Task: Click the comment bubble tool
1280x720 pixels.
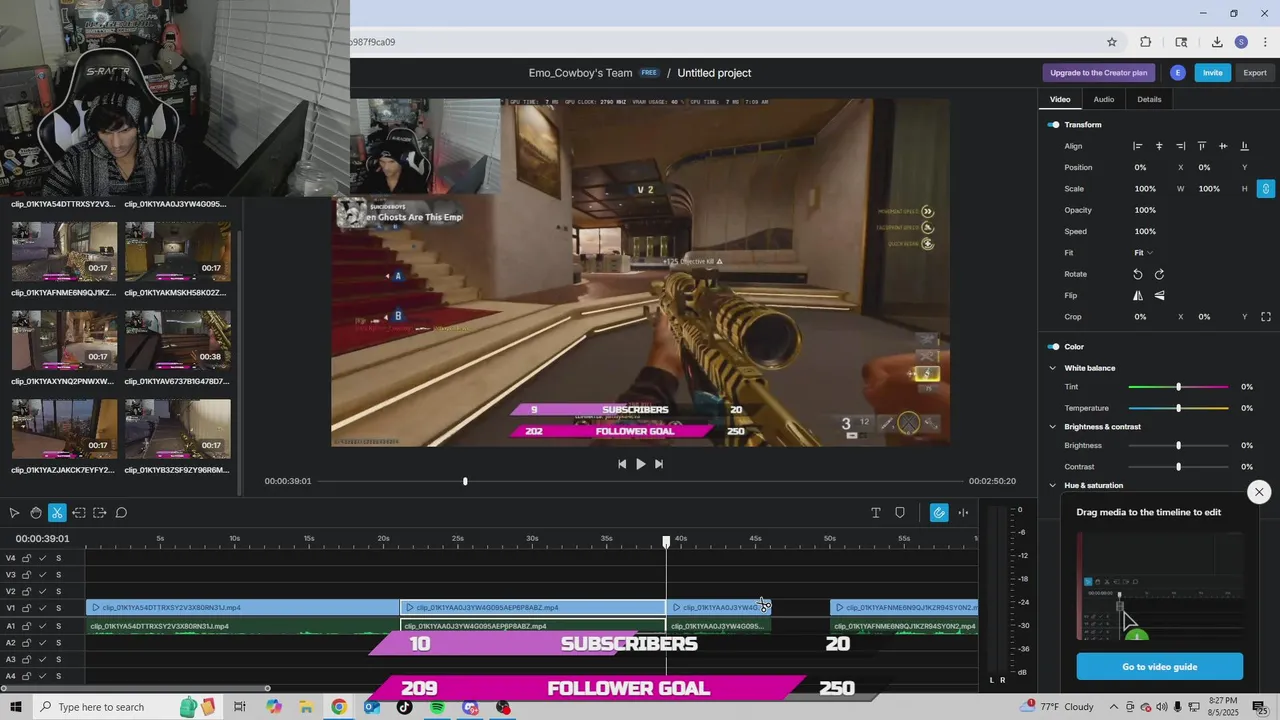Action: 121,513
